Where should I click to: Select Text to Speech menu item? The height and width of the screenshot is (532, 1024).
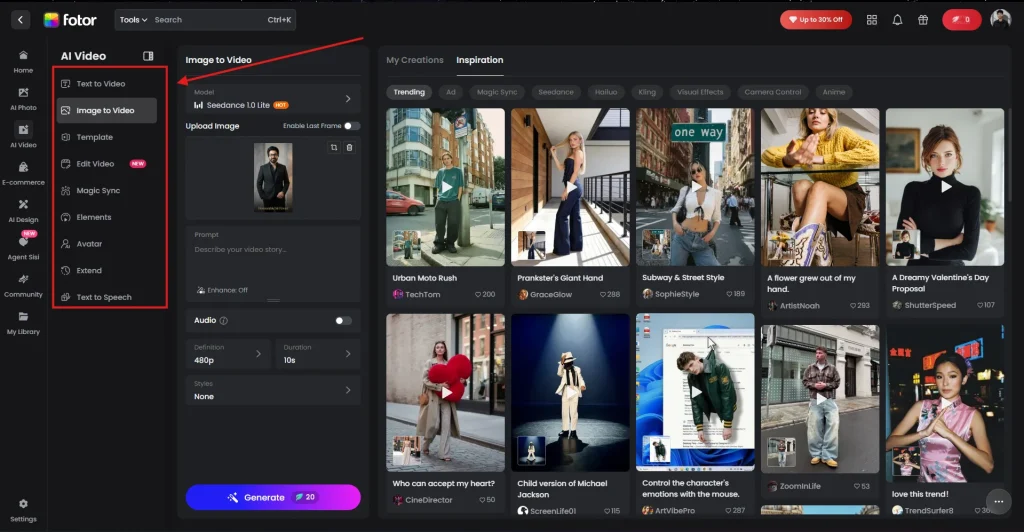[x=106, y=297]
